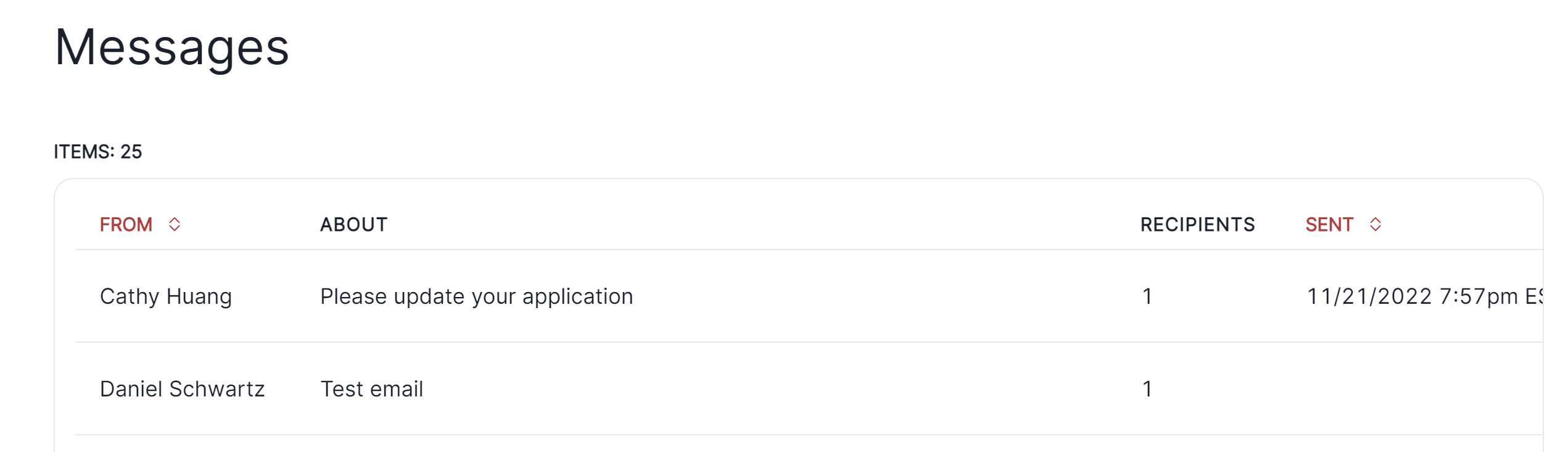This screenshot has width=1568, height=452.
Task: Click the ABOUT column header
Action: click(353, 225)
